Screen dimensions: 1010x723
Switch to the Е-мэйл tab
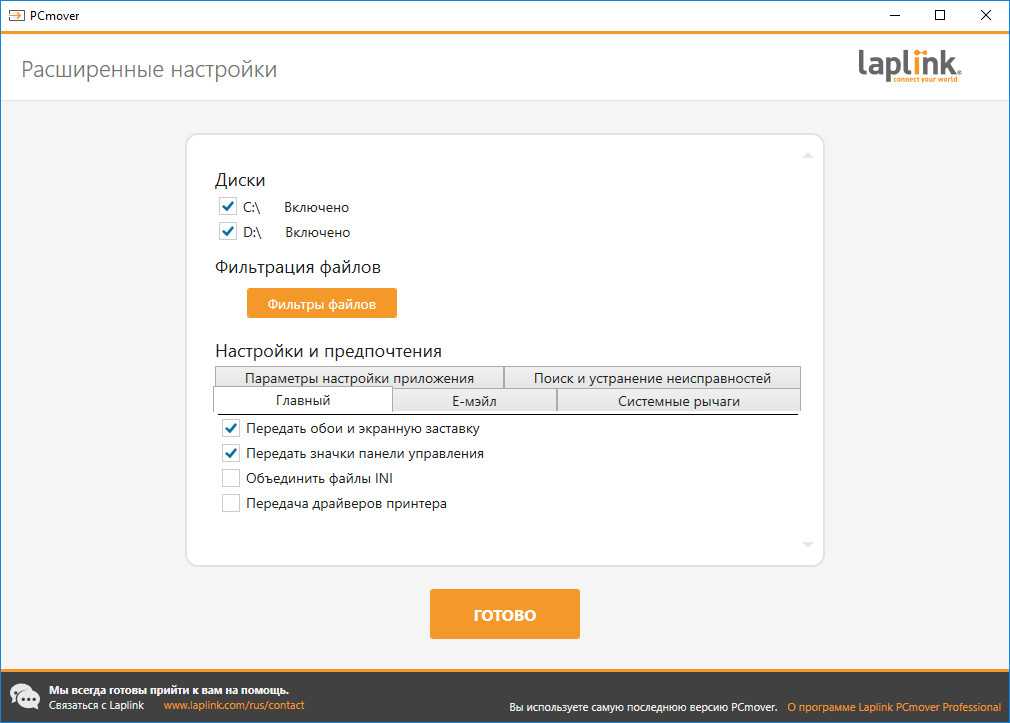pyautogui.click(x=474, y=401)
